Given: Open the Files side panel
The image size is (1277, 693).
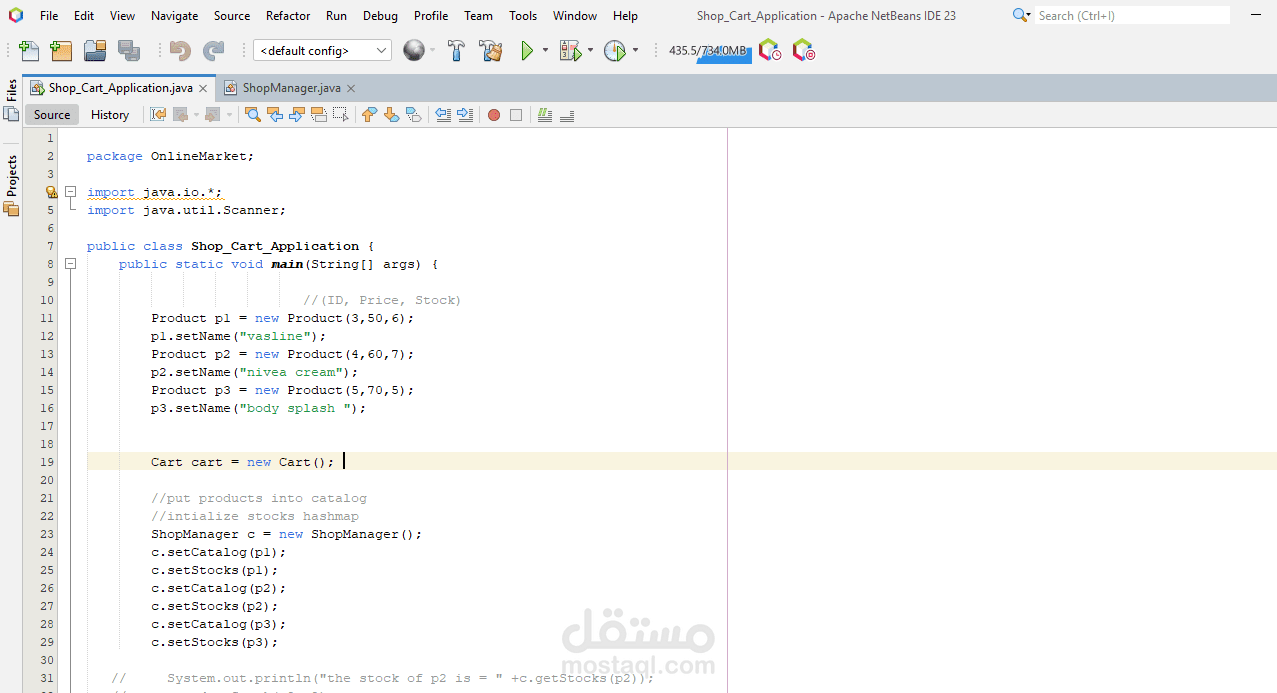Looking at the screenshot, I should point(11,101).
